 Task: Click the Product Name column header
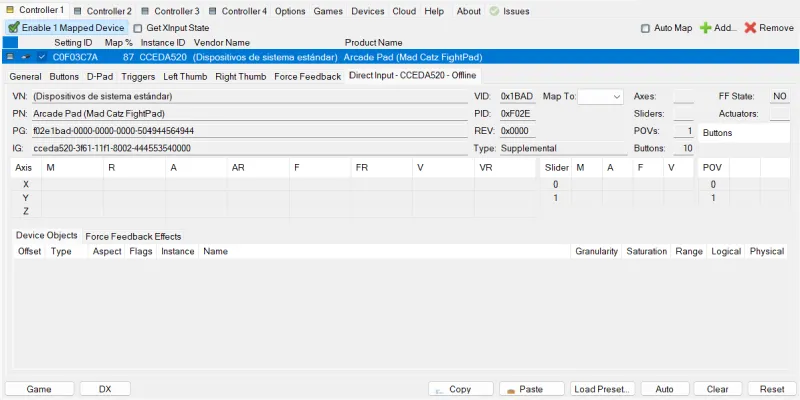click(x=373, y=42)
